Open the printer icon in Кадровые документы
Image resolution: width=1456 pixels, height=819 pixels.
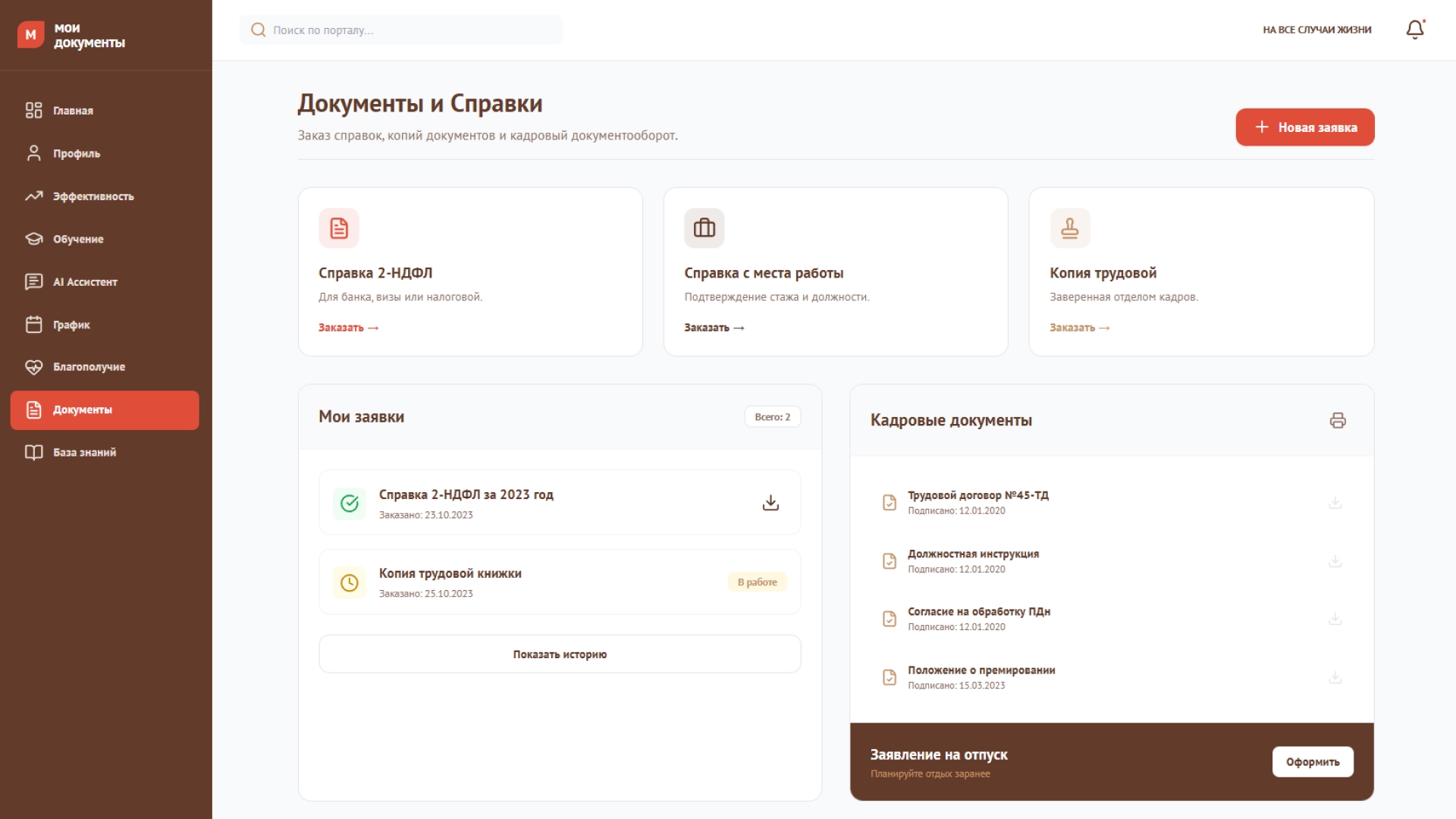point(1338,420)
